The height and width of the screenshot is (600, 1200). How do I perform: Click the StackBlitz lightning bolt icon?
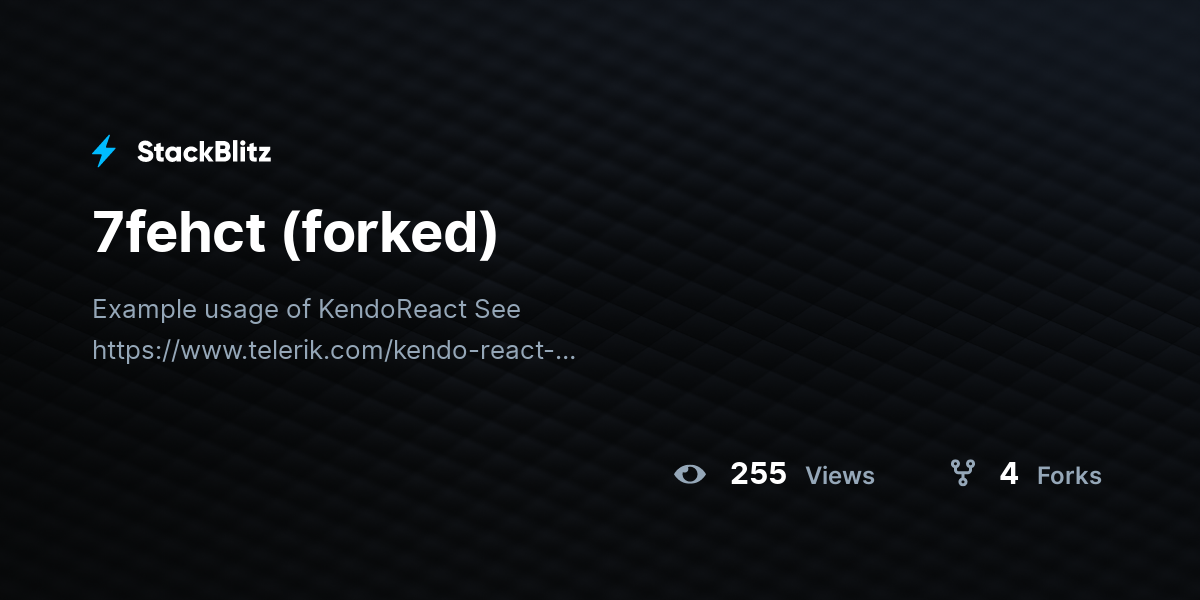pos(104,152)
